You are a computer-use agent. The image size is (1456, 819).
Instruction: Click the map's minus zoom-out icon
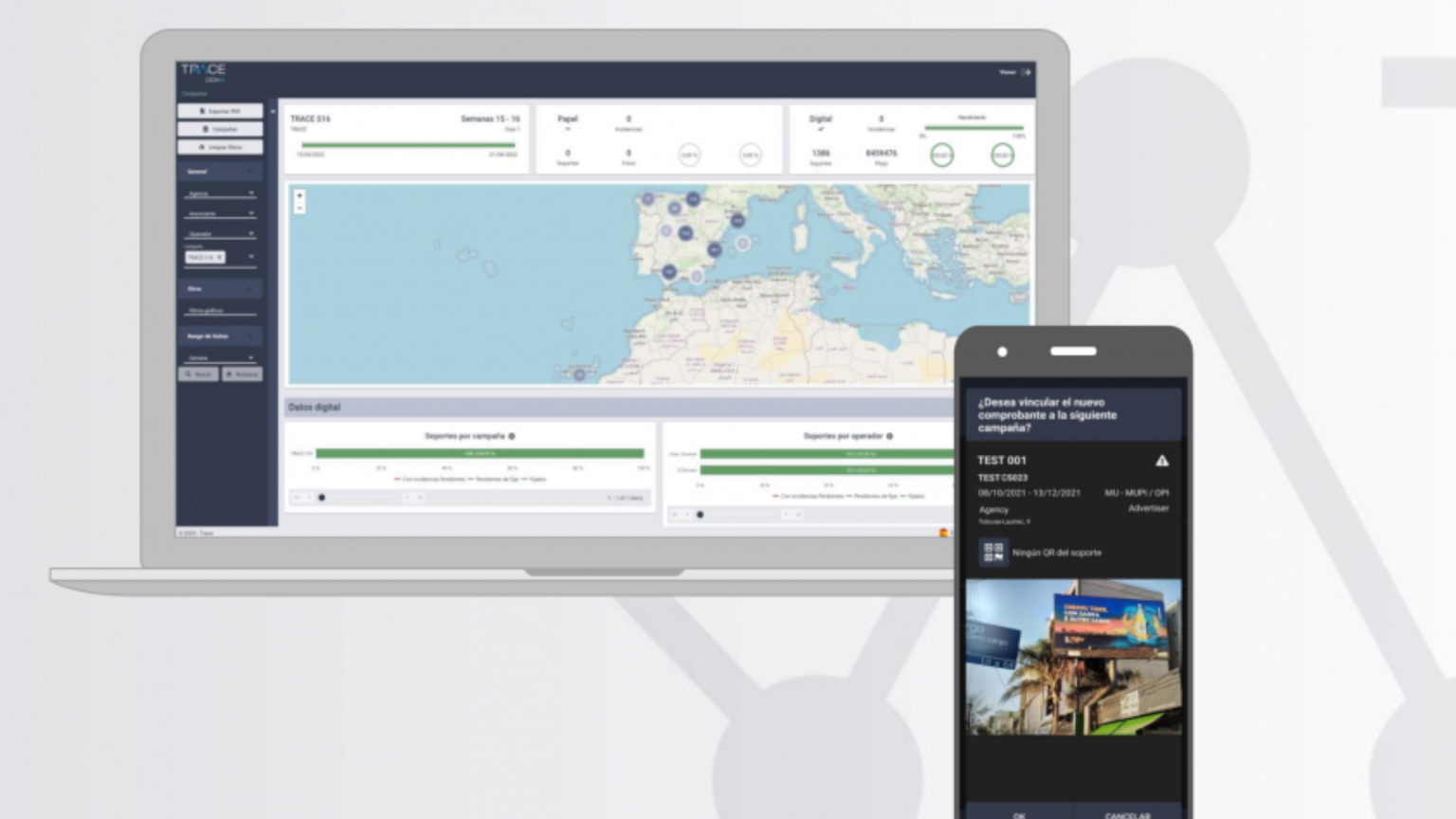tap(299, 209)
